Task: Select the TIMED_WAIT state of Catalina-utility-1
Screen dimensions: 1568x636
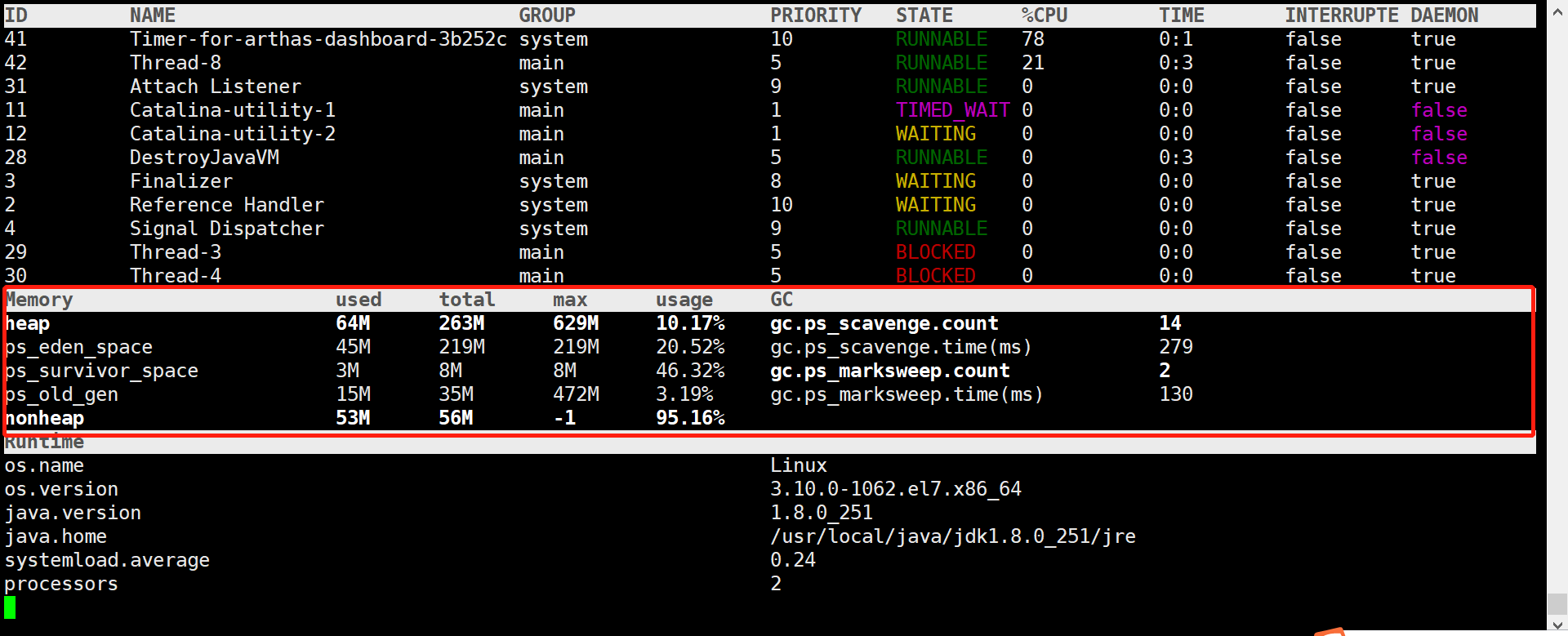Action: click(x=952, y=110)
